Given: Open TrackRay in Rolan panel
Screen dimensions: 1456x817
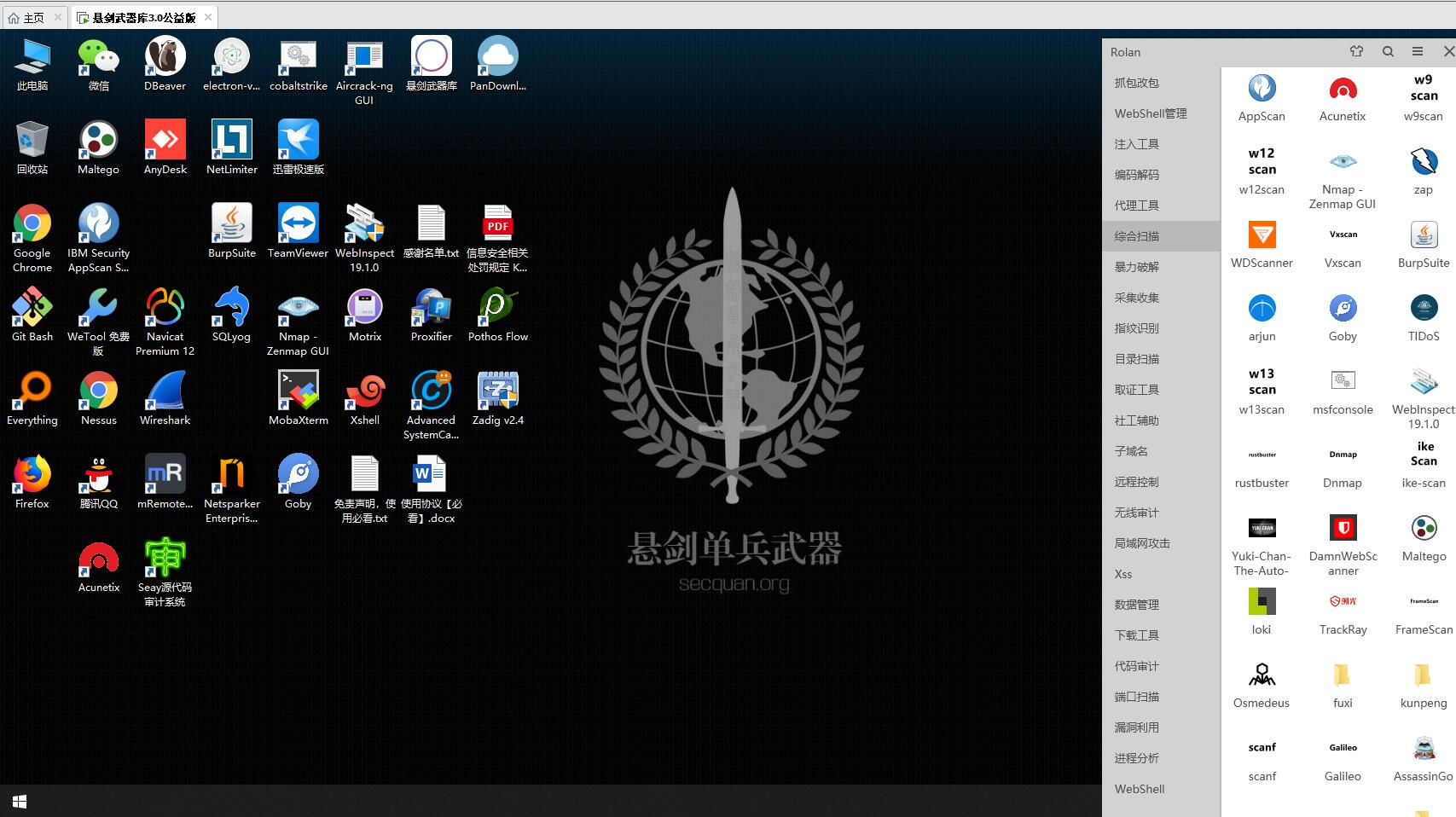Looking at the screenshot, I should tap(1343, 611).
